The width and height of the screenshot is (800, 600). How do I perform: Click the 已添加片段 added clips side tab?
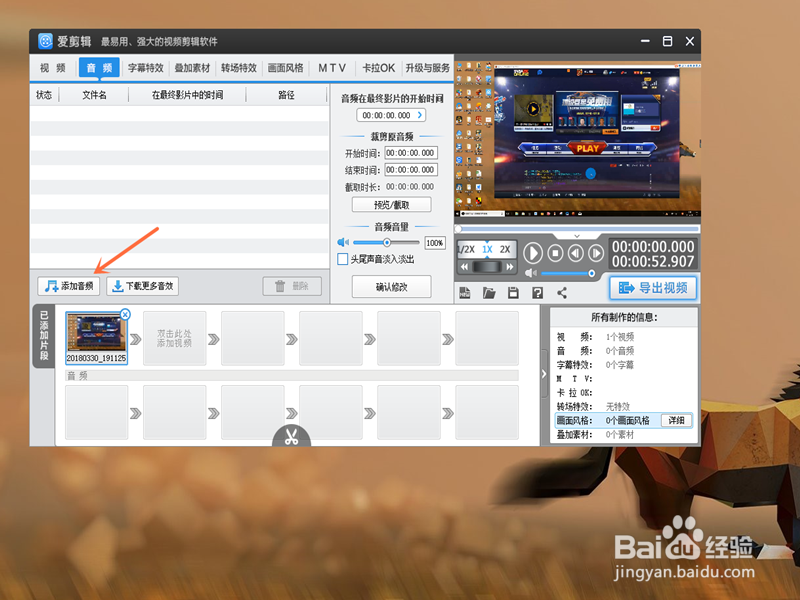coord(44,336)
